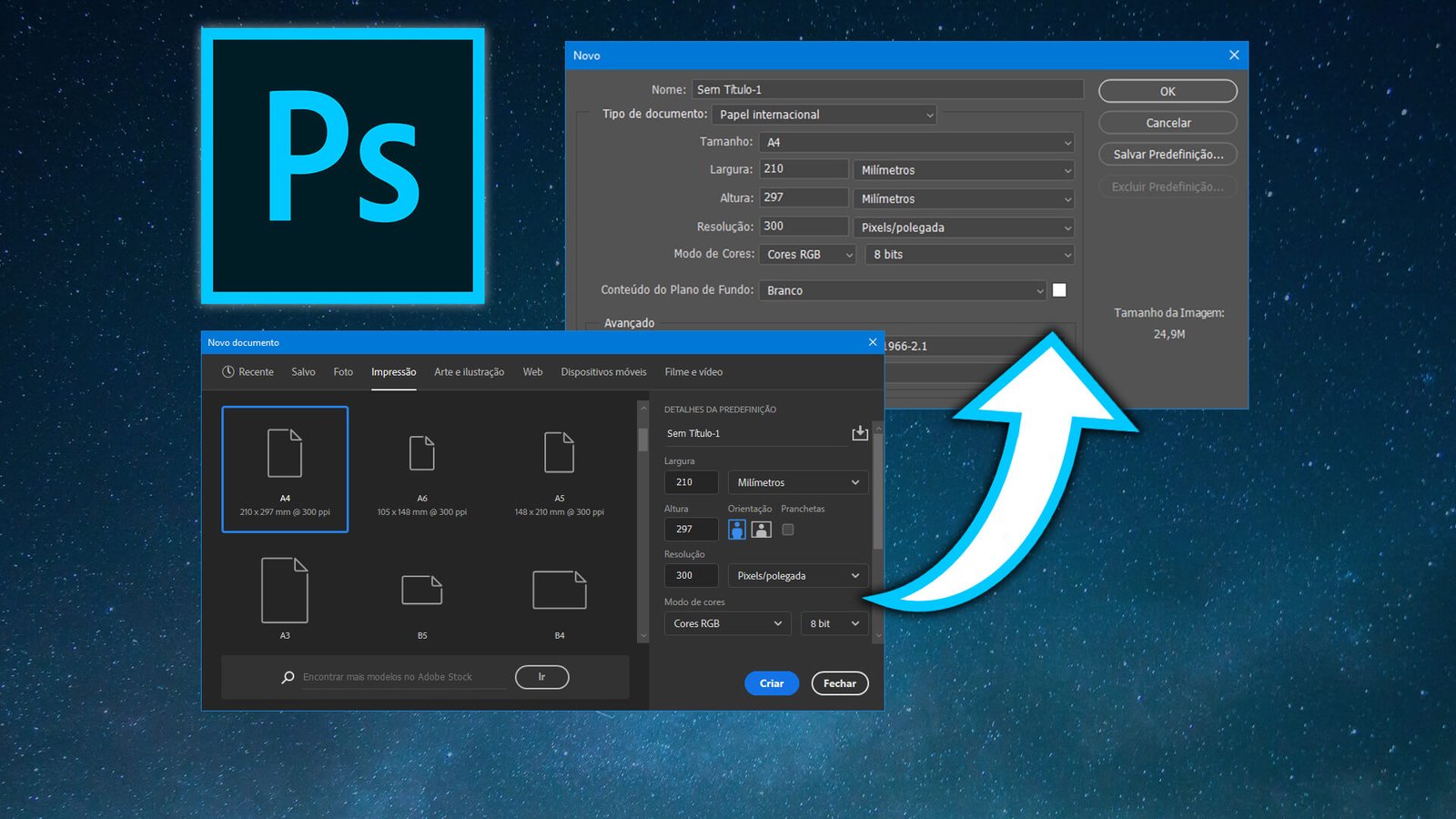Image resolution: width=1456 pixels, height=819 pixels.
Task: Click the search magnifier icon for Adobe Stock
Action: coord(288,677)
